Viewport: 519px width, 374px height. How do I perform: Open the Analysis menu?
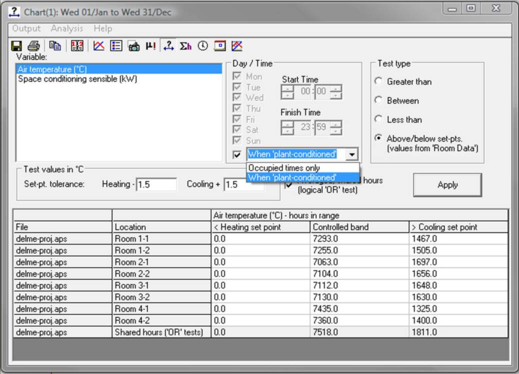(67, 29)
